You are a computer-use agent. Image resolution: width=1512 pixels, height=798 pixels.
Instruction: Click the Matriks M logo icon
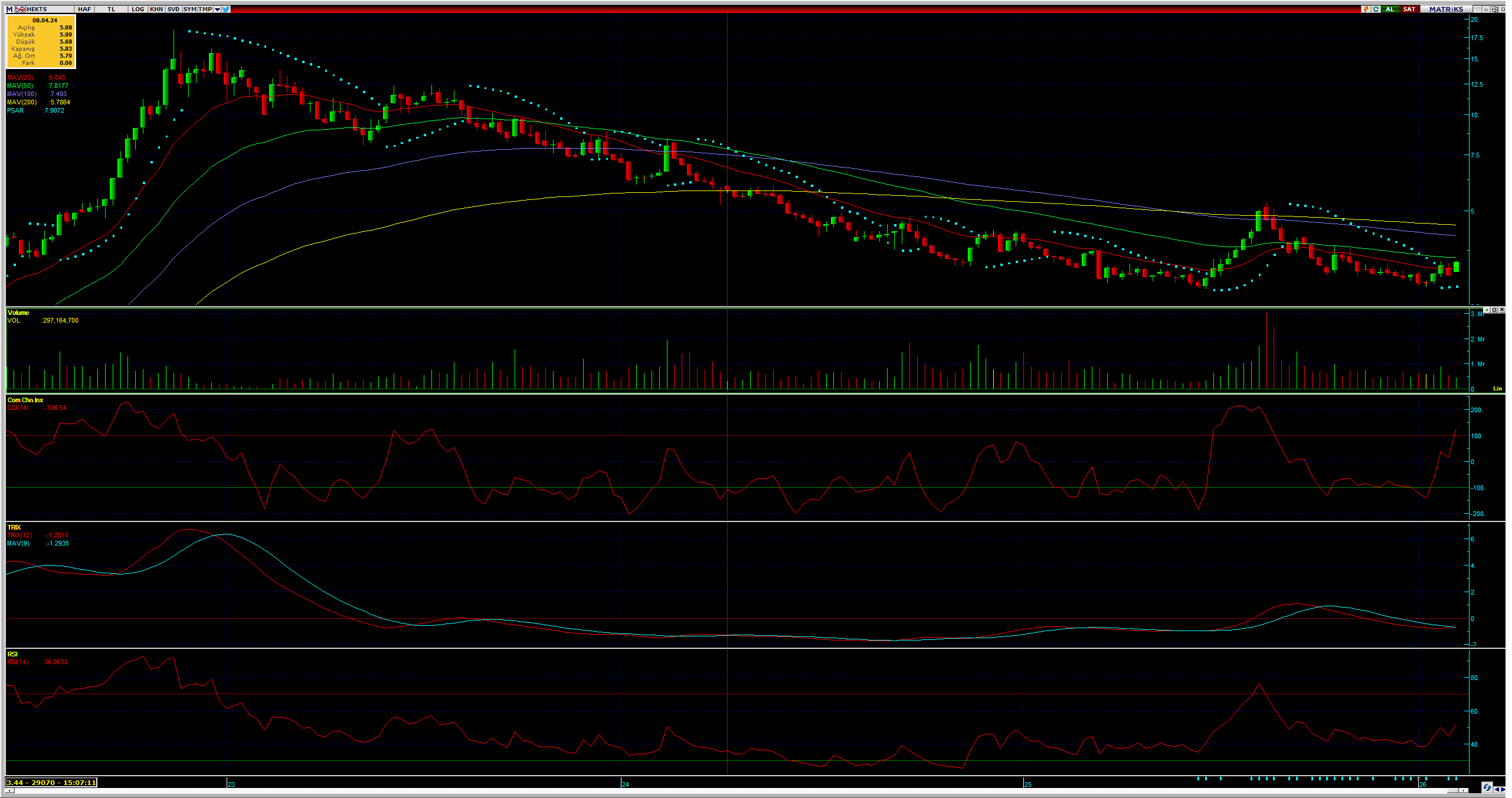[9, 9]
